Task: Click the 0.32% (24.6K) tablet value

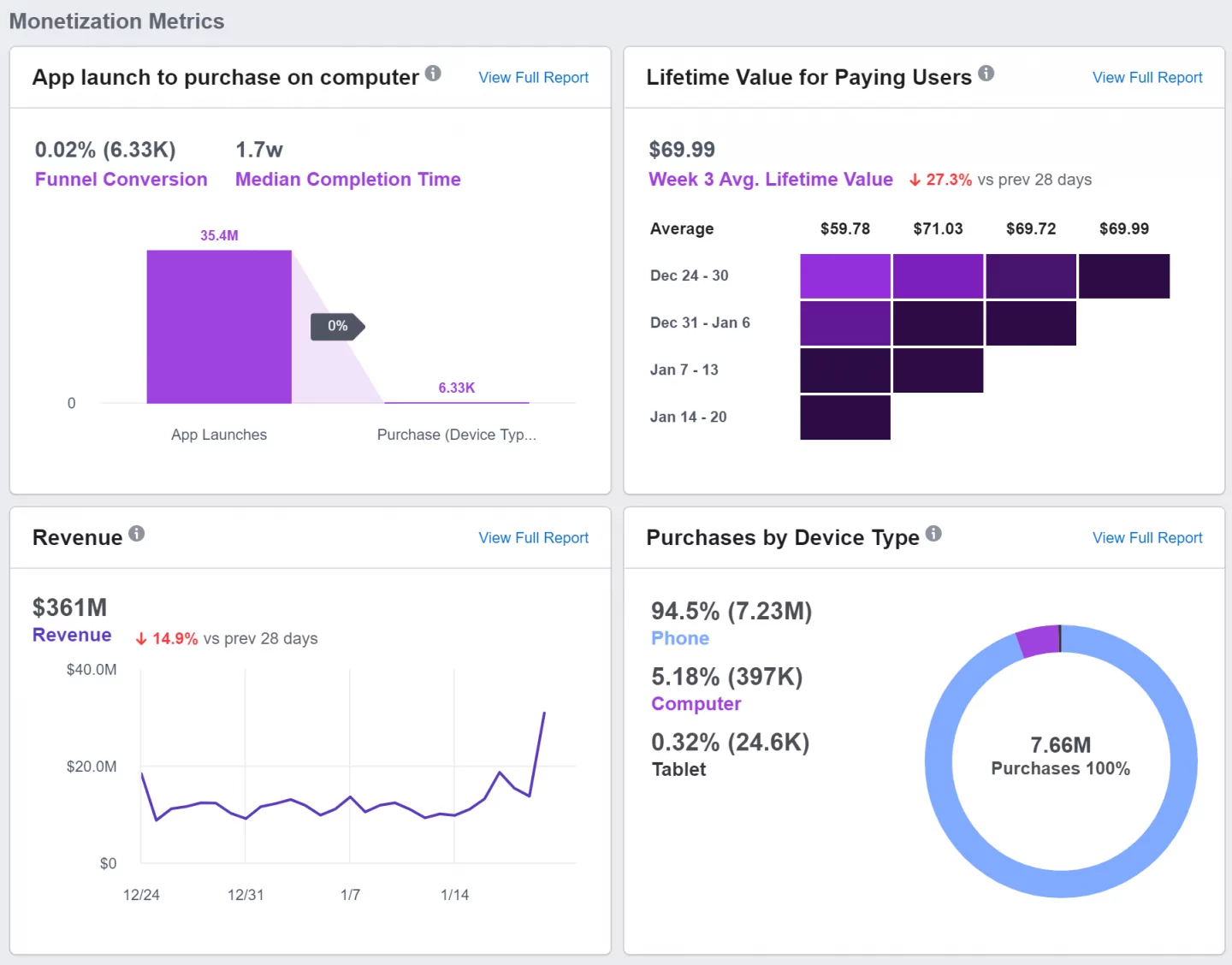Action: tap(730, 742)
